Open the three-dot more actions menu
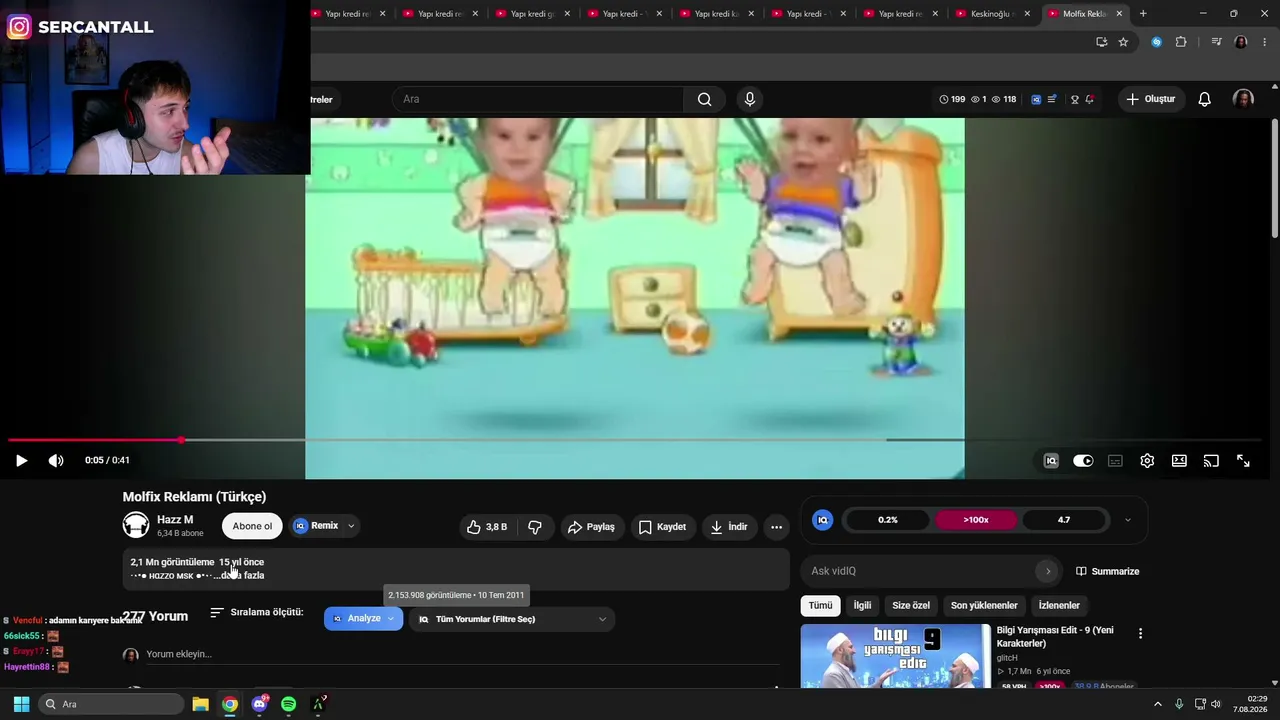 tap(776, 527)
